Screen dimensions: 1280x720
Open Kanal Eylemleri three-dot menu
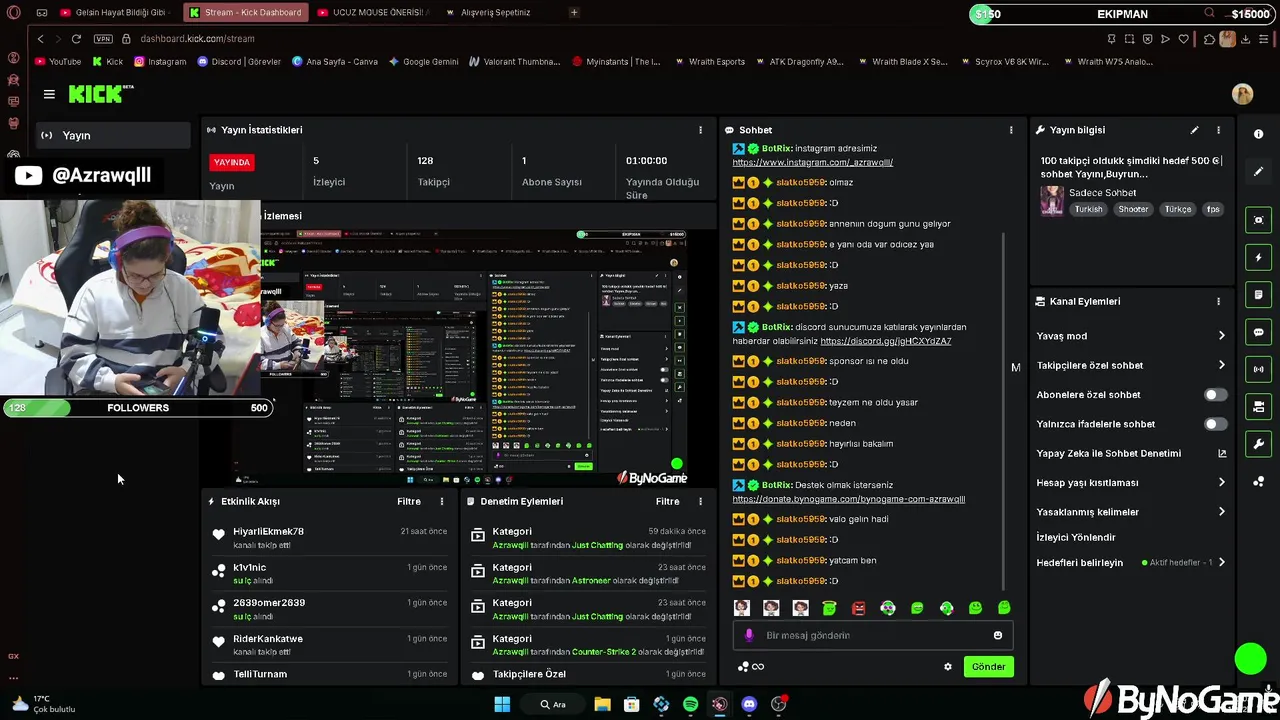(1218, 301)
